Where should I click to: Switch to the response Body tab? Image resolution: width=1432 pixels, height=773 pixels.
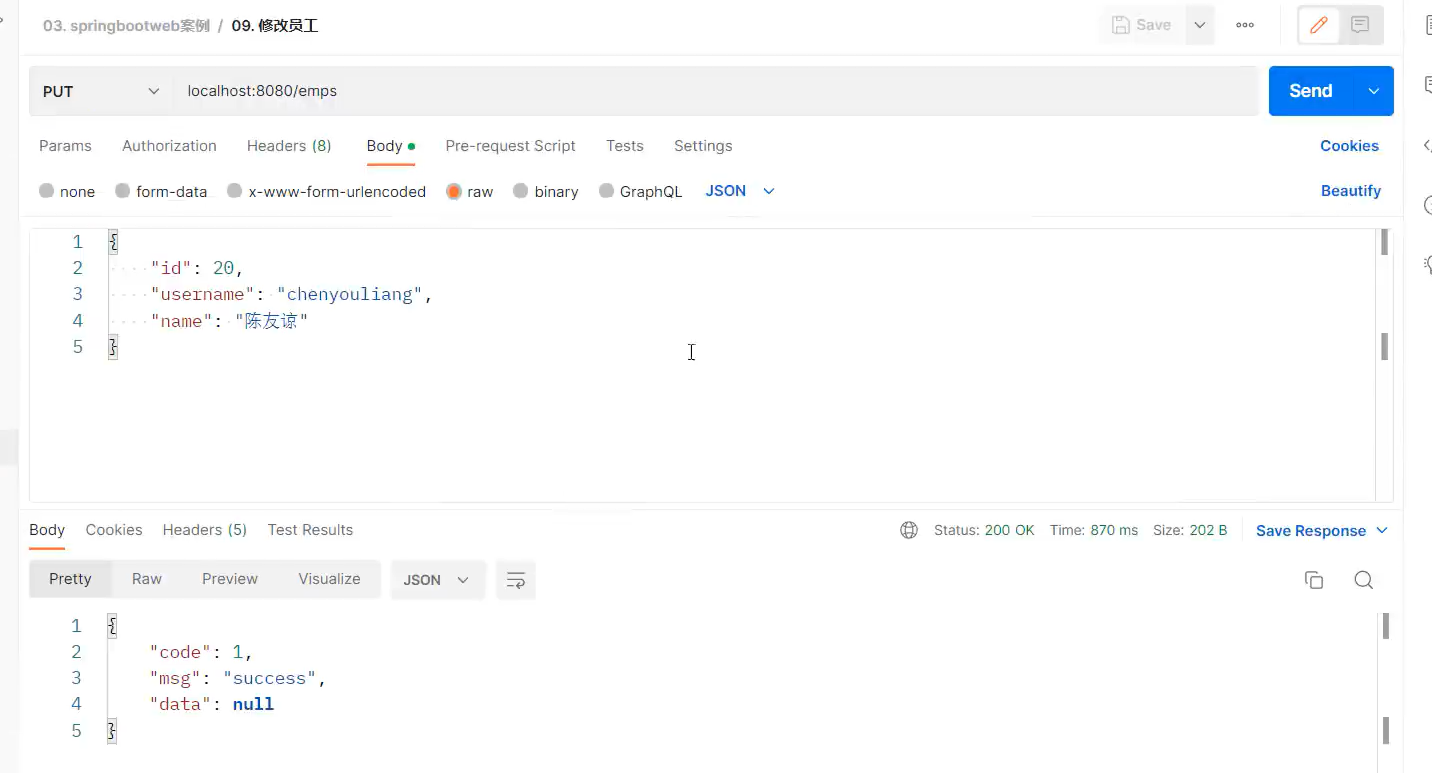47,530
